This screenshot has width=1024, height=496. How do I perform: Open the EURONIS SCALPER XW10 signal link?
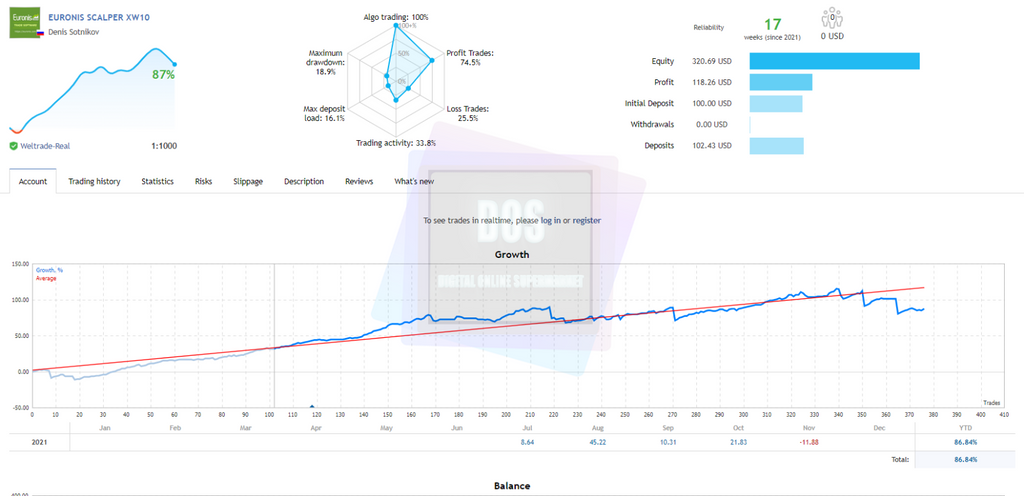point(99,17)
